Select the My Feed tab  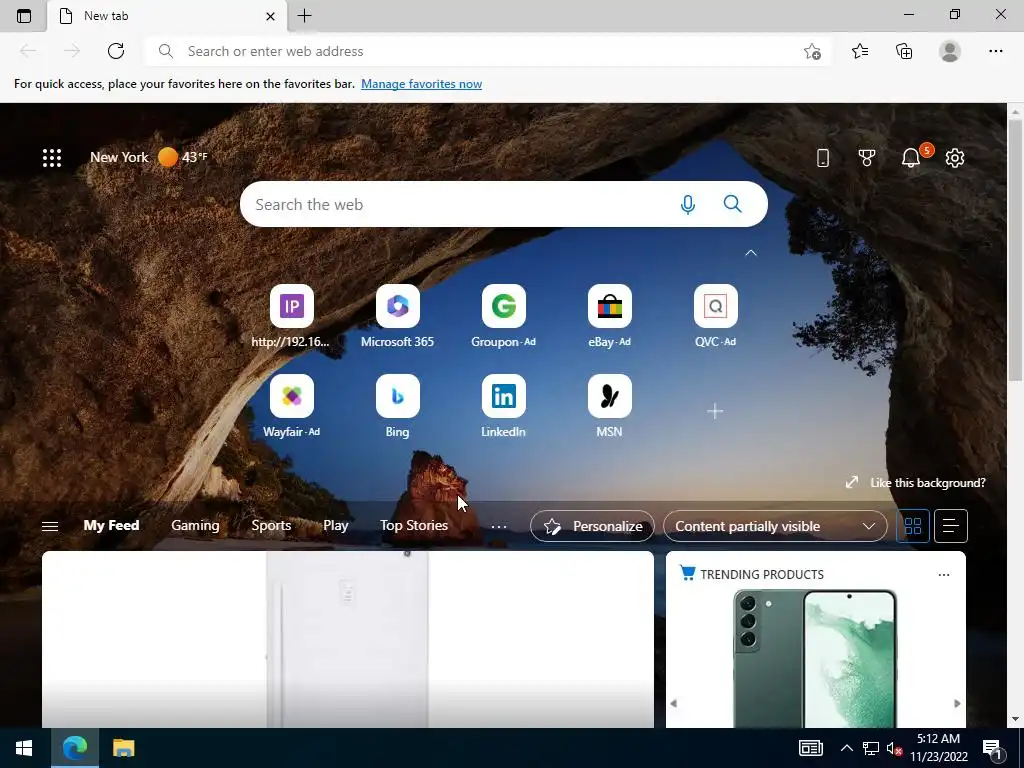pyautogui.click(x=111, y=525)
